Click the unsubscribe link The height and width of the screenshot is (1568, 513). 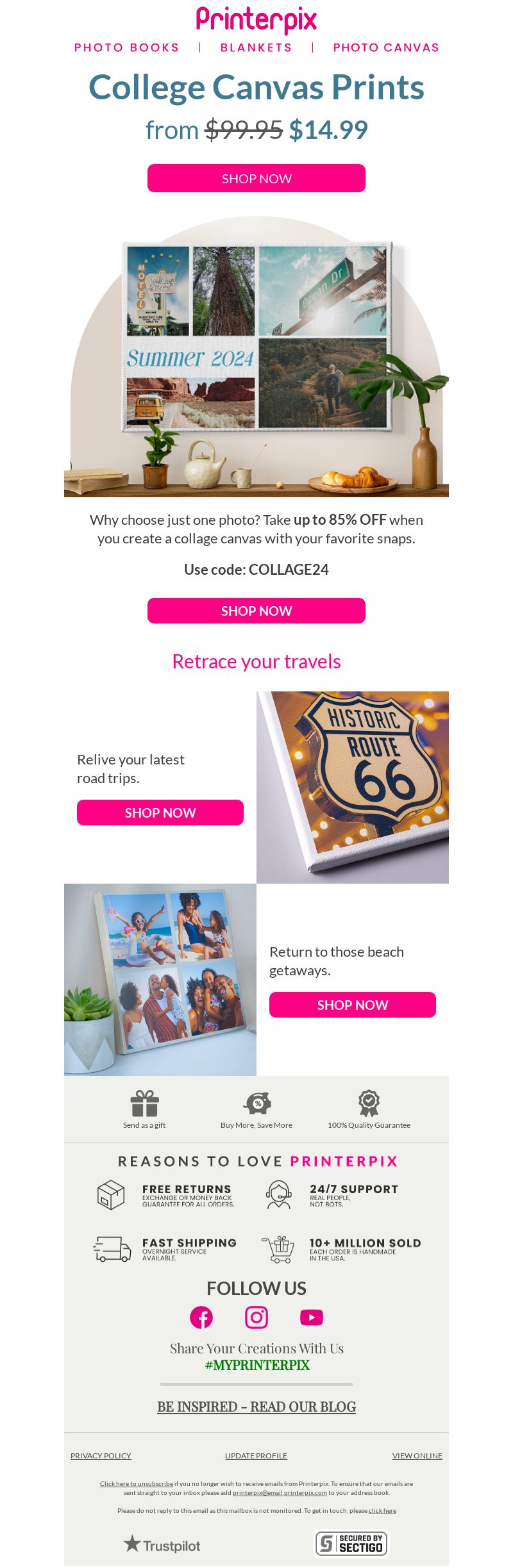coord(137,1483)
